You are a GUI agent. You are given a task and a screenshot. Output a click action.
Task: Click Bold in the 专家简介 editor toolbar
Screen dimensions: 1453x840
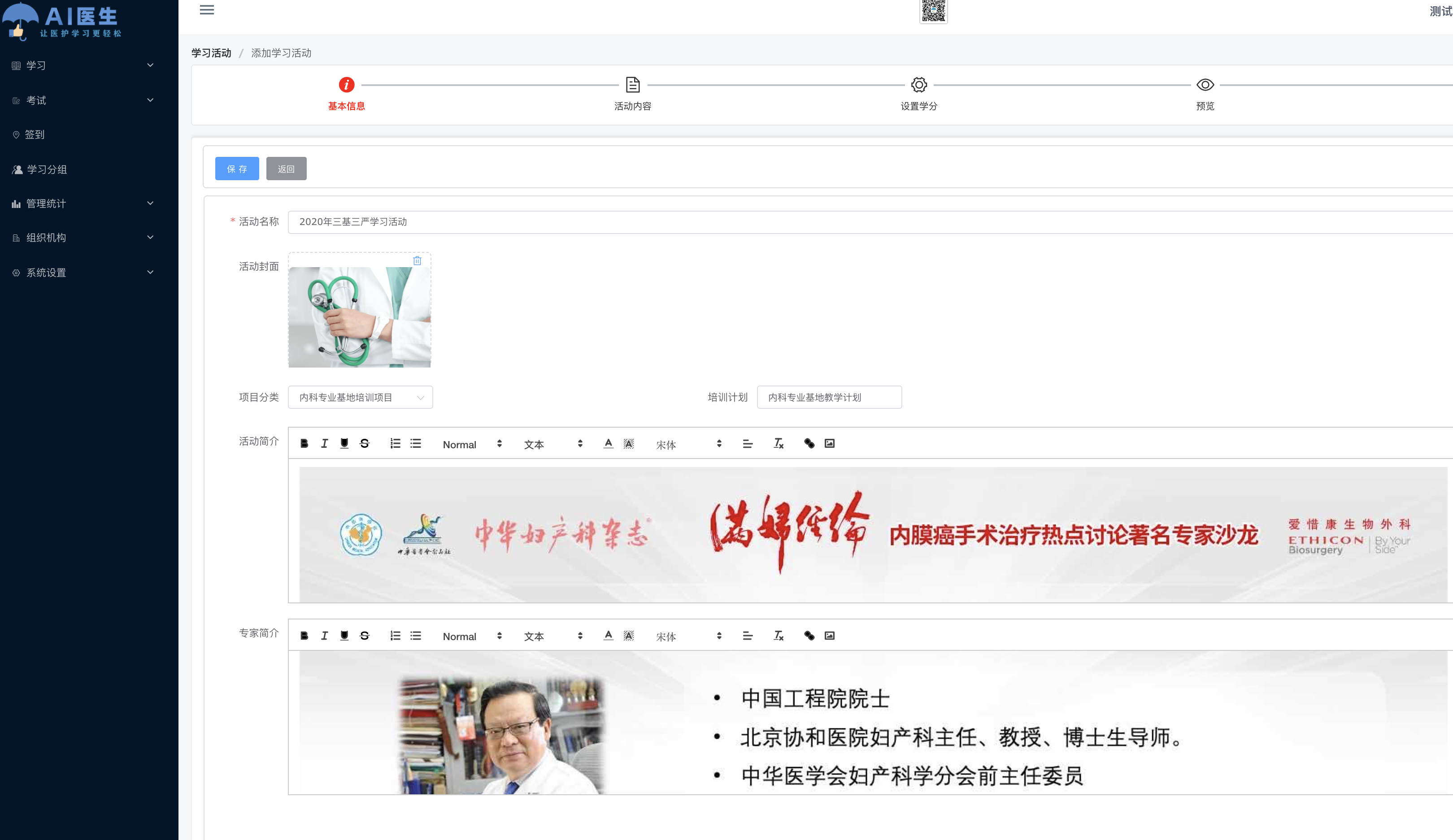[x=305, y=636]
